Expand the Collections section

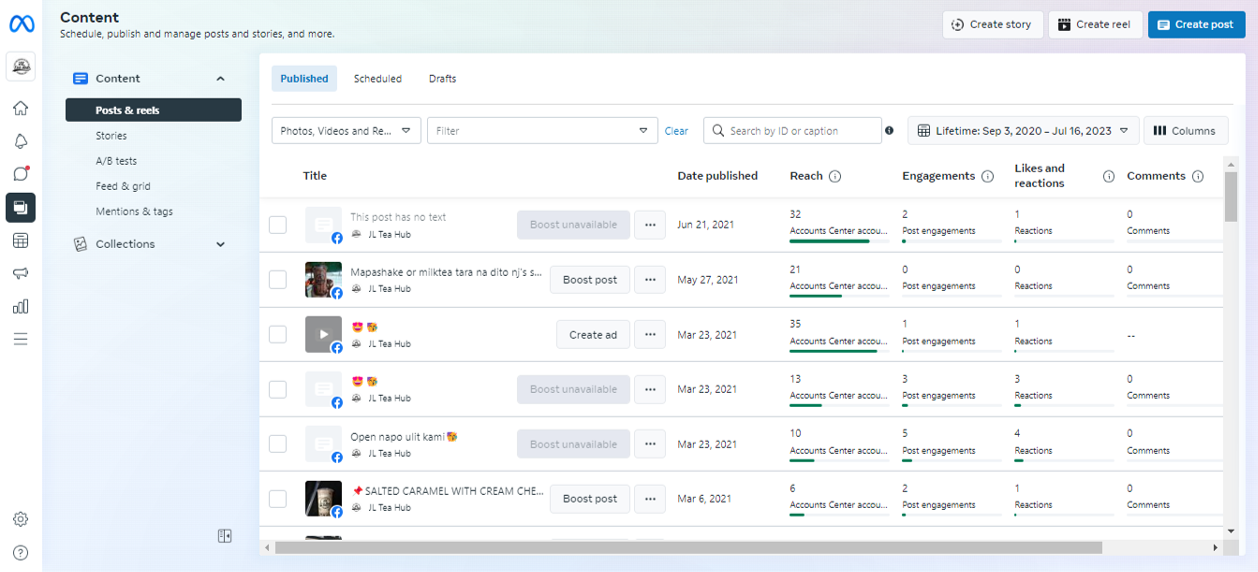click(x=221, y=244)
